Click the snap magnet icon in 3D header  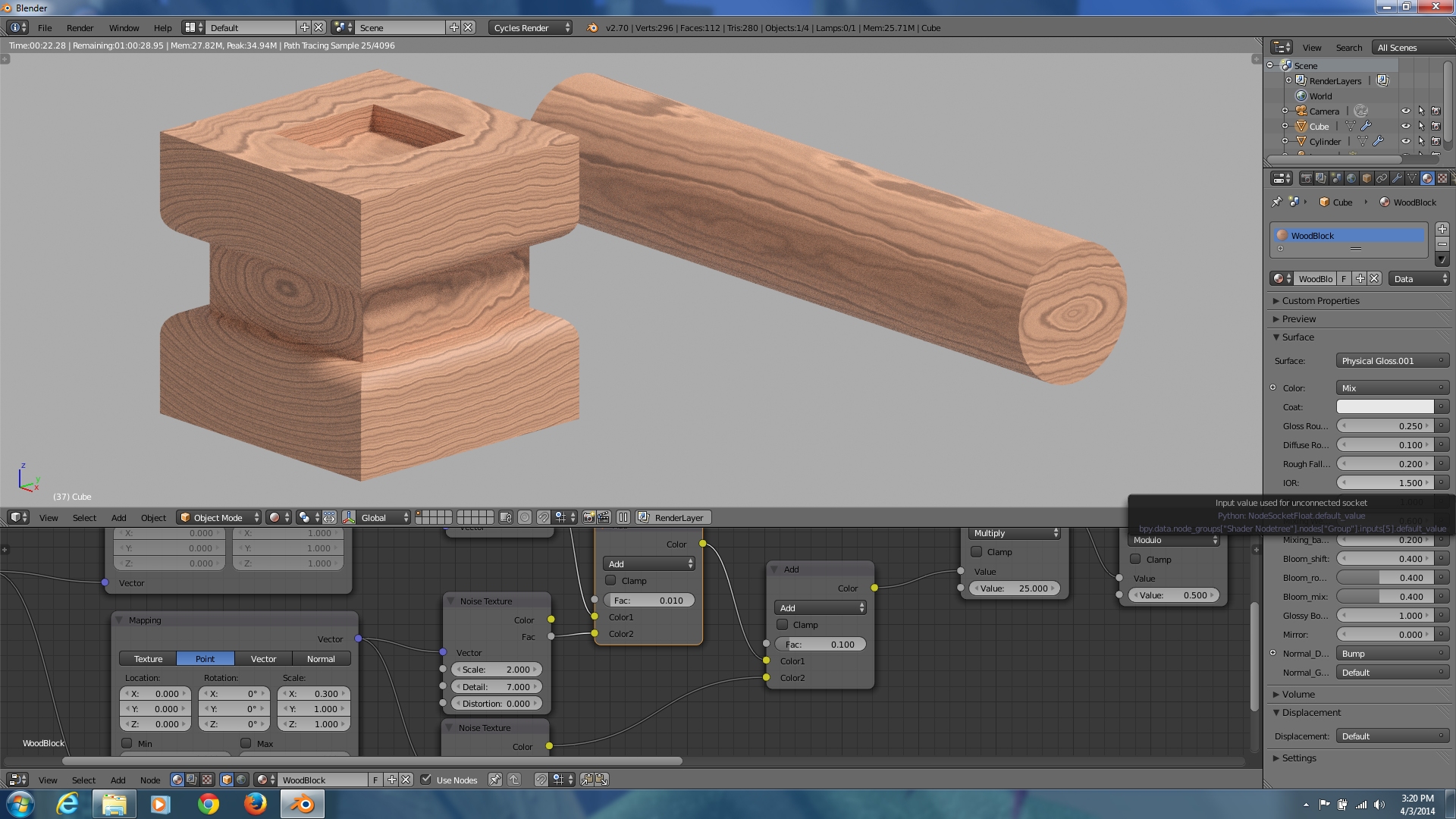click(544, 517)
